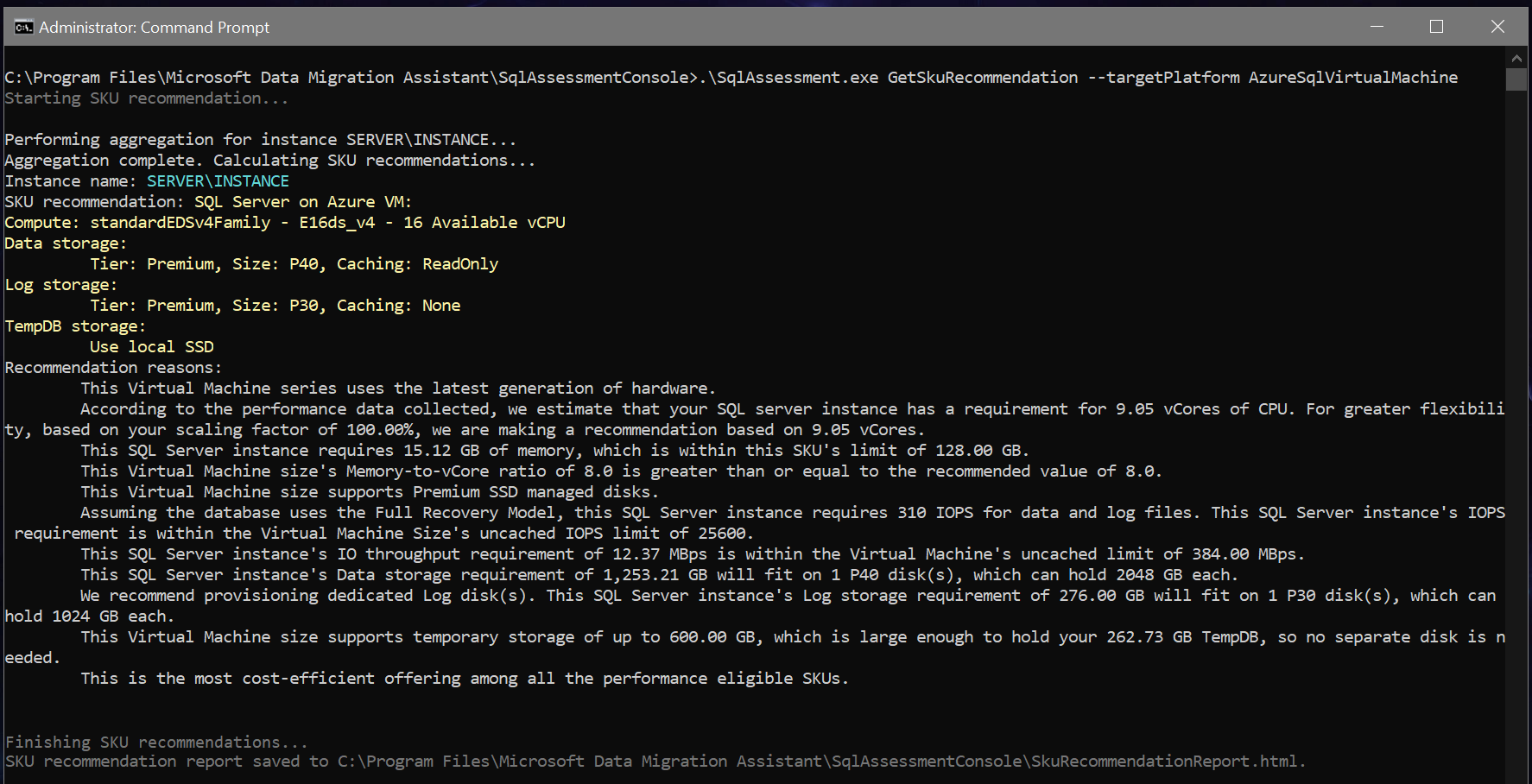Click the line about 15.12 GB of memory
The image size is (1532, 784).
[x=555, y=451]
